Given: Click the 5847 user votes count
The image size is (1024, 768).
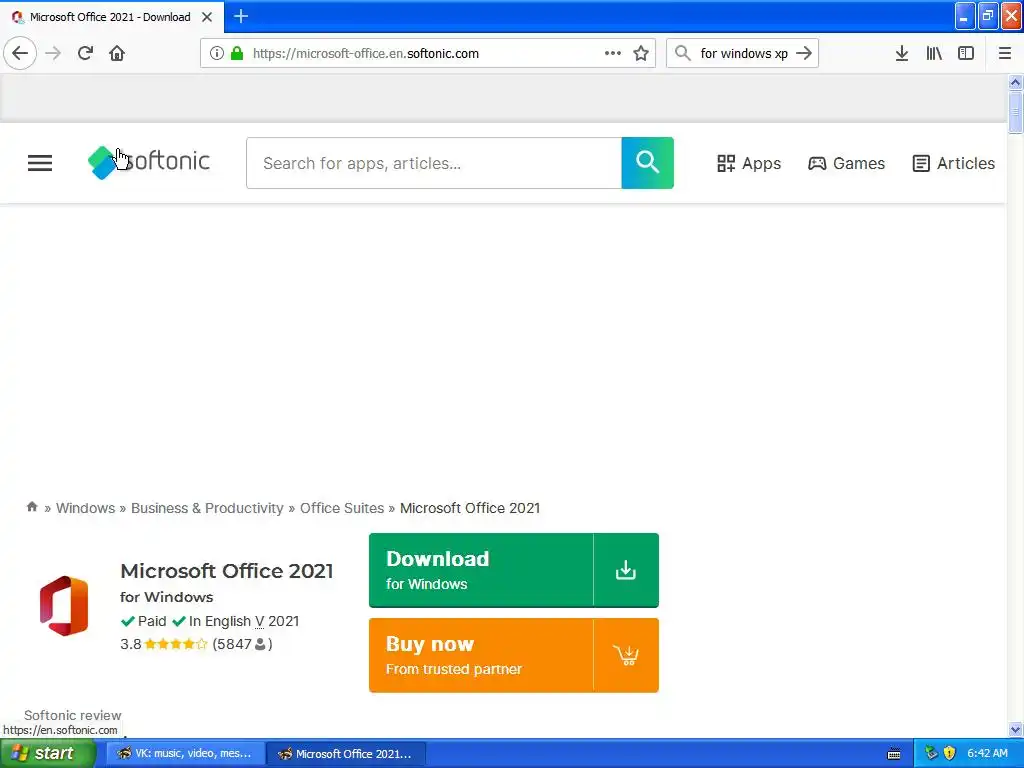Looking at the screenshot, I should coord(242,644).
